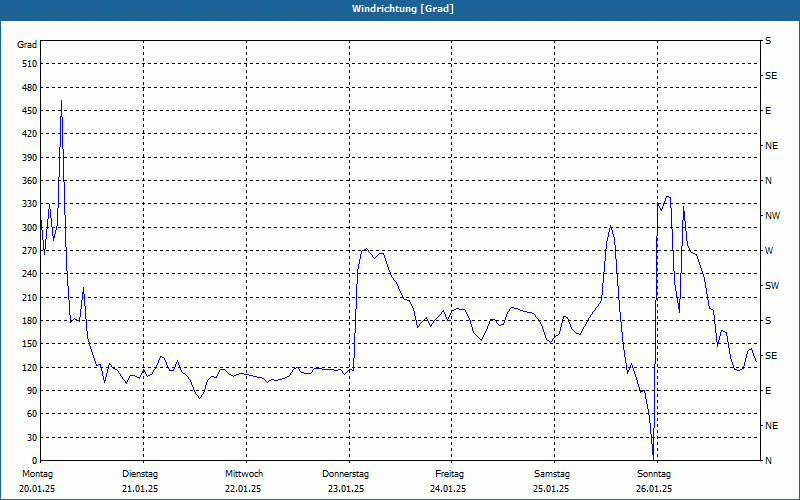The height and width of the screenshot is (500, 800).
Task: Click the 510 value on the degree axis
Action: [30, 64]
